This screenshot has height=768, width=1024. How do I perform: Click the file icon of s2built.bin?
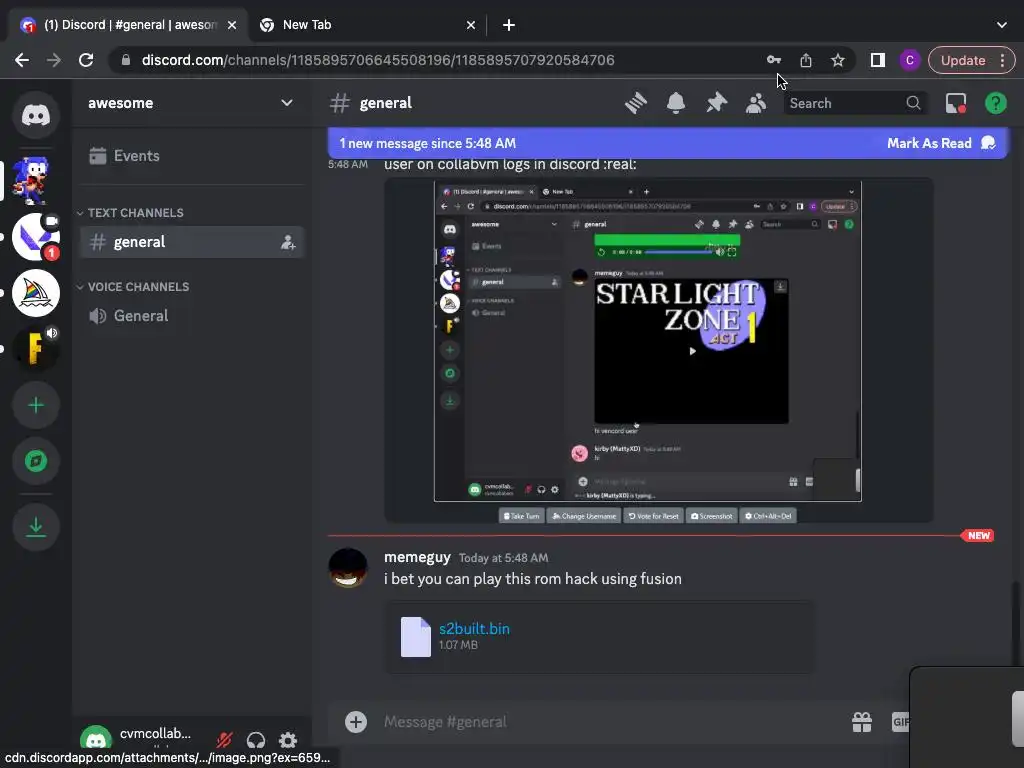point(415,637)
